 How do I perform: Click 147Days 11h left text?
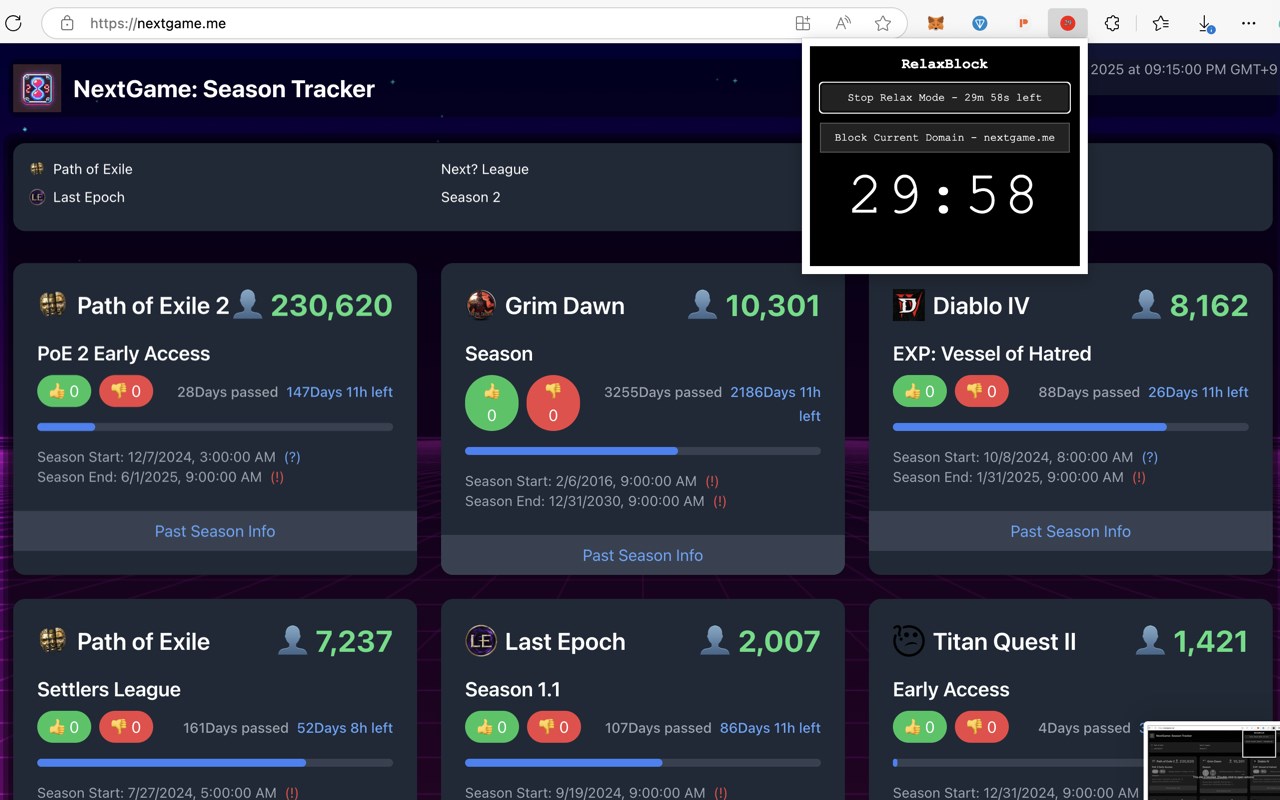(x=340, y=392)
